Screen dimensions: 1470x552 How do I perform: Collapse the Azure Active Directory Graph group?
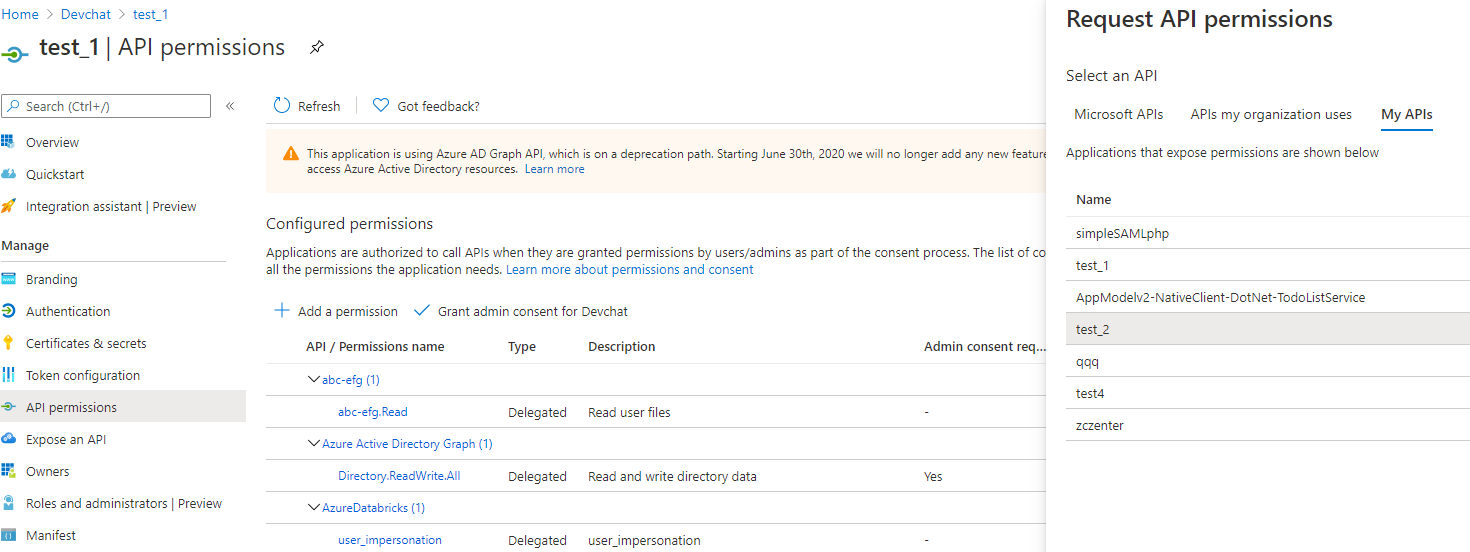[x=314, y=443]
